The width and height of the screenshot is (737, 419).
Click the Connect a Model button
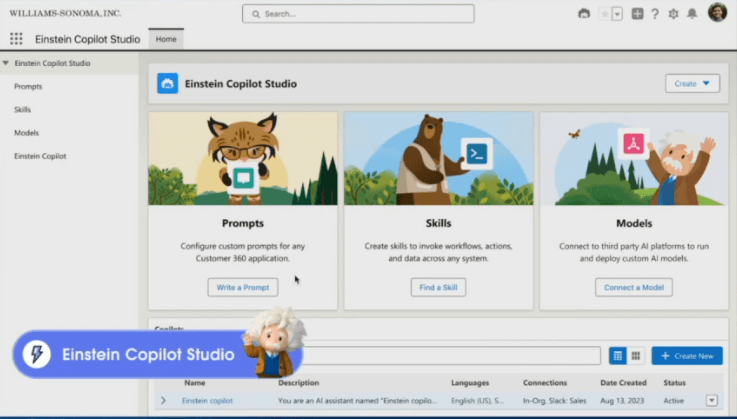click(634, 287)
